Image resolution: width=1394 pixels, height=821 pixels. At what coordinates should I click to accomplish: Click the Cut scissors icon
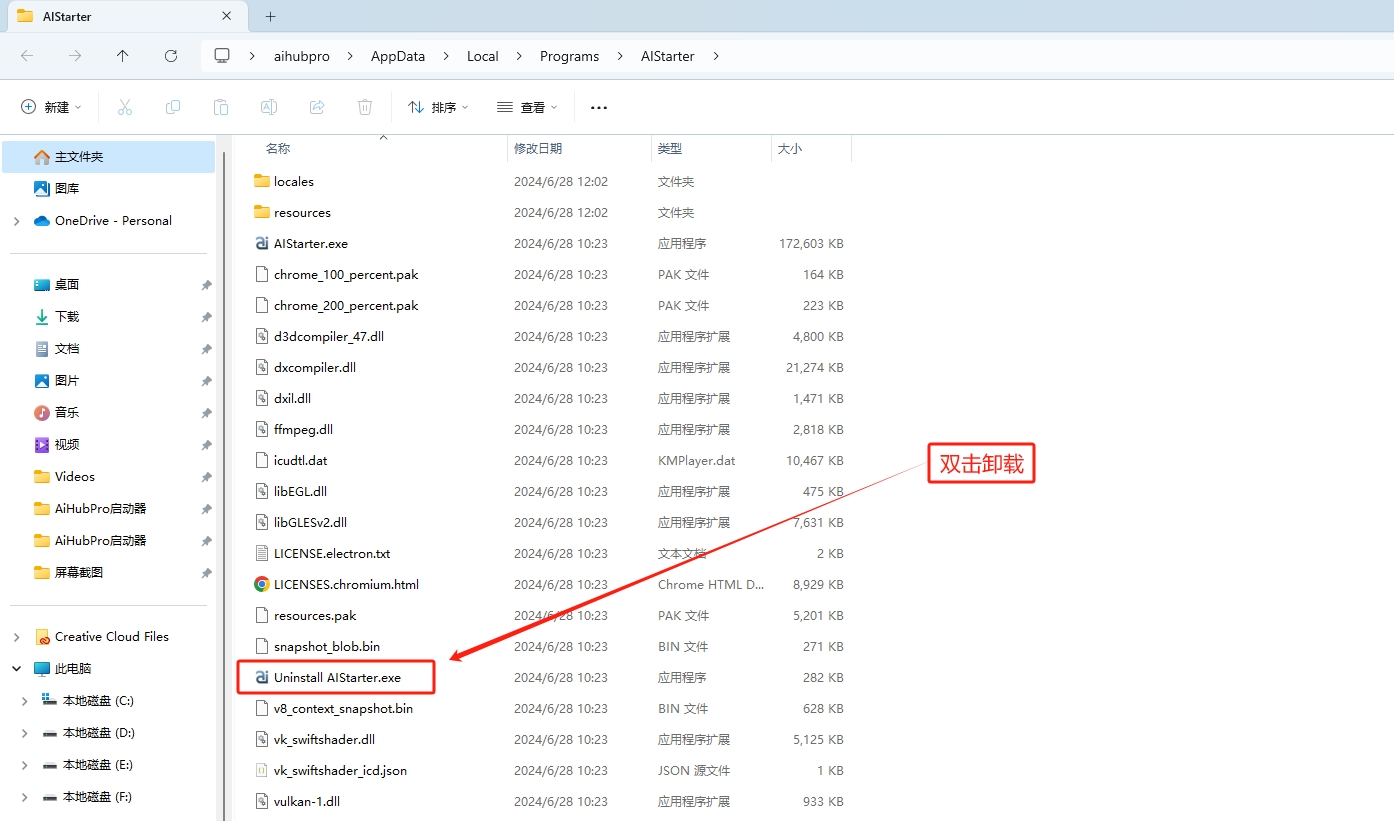point(125,107)
